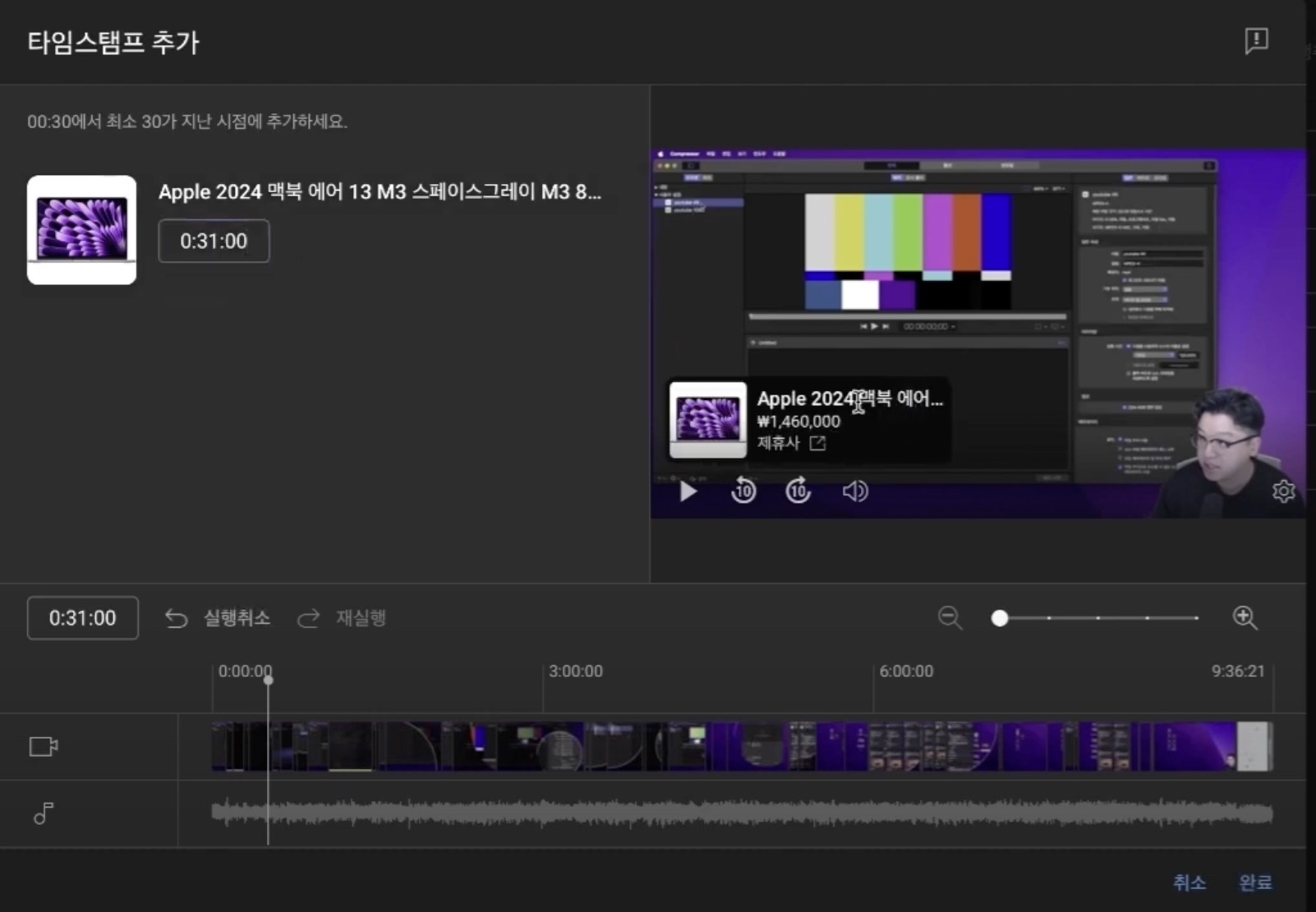1316x912 pixels.
Task: Click the video filmstrip track
Action: 743,746
